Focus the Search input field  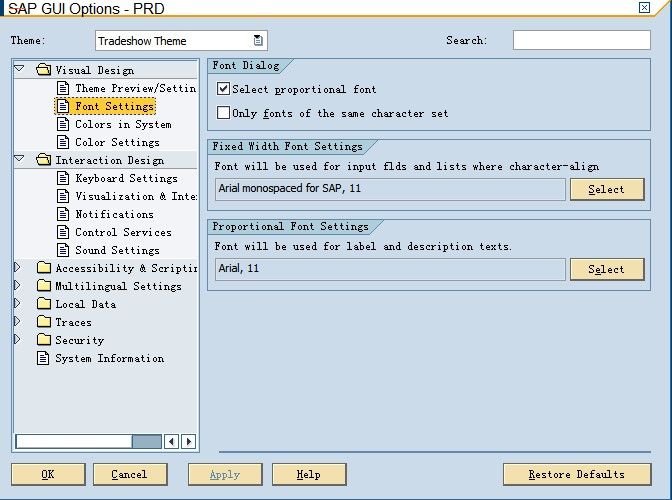[582, 40]
